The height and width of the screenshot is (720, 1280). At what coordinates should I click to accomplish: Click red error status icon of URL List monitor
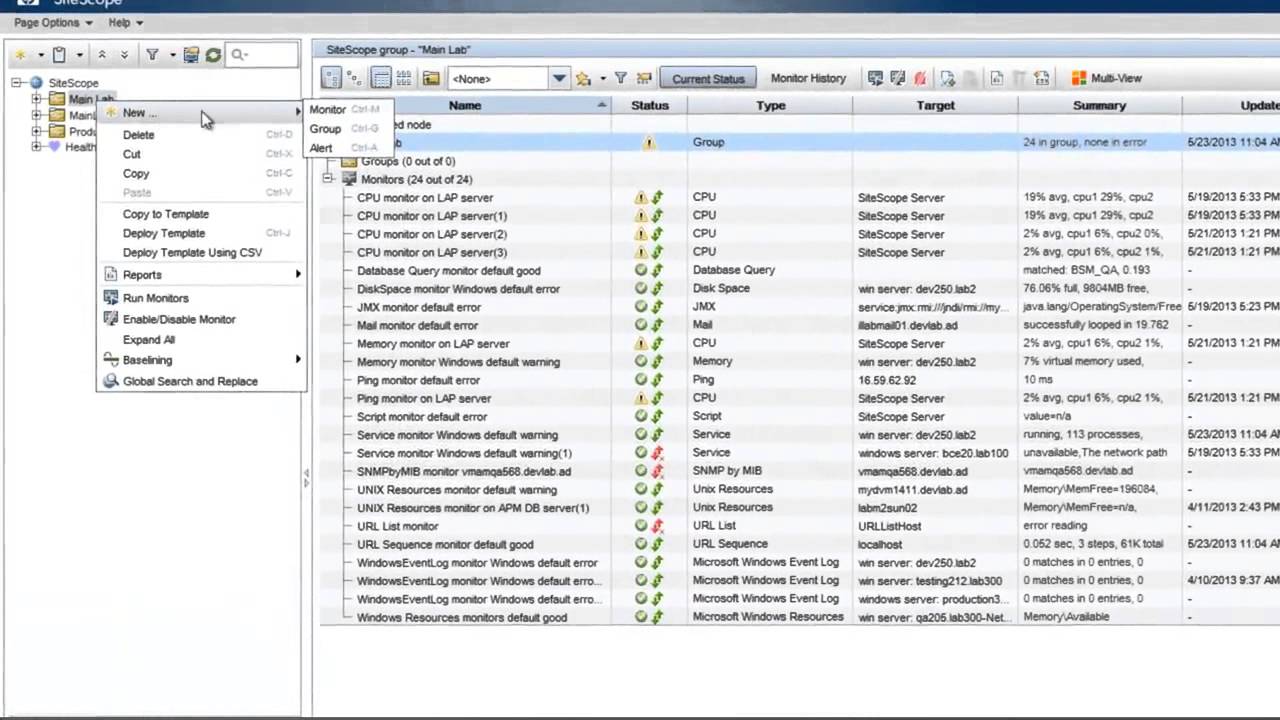(x=657, y=526)
